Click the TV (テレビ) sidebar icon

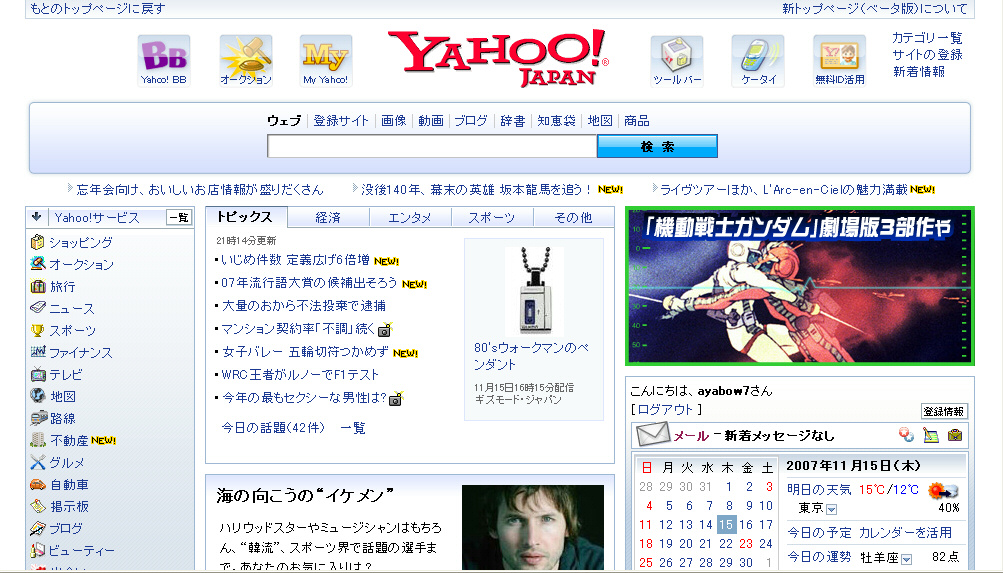[38, 375]
